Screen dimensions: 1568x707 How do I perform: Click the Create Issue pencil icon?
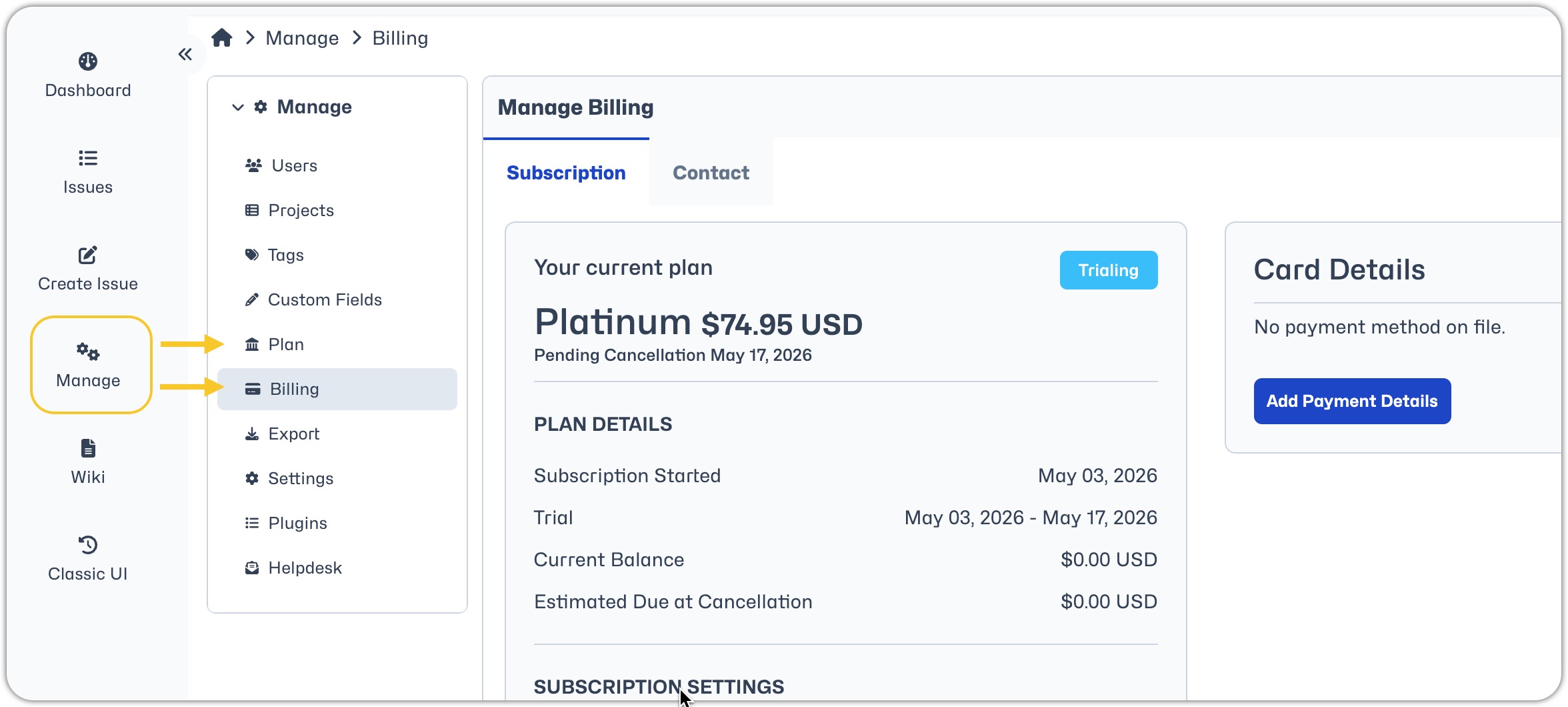pyautogui.click(x=88, y=255)
